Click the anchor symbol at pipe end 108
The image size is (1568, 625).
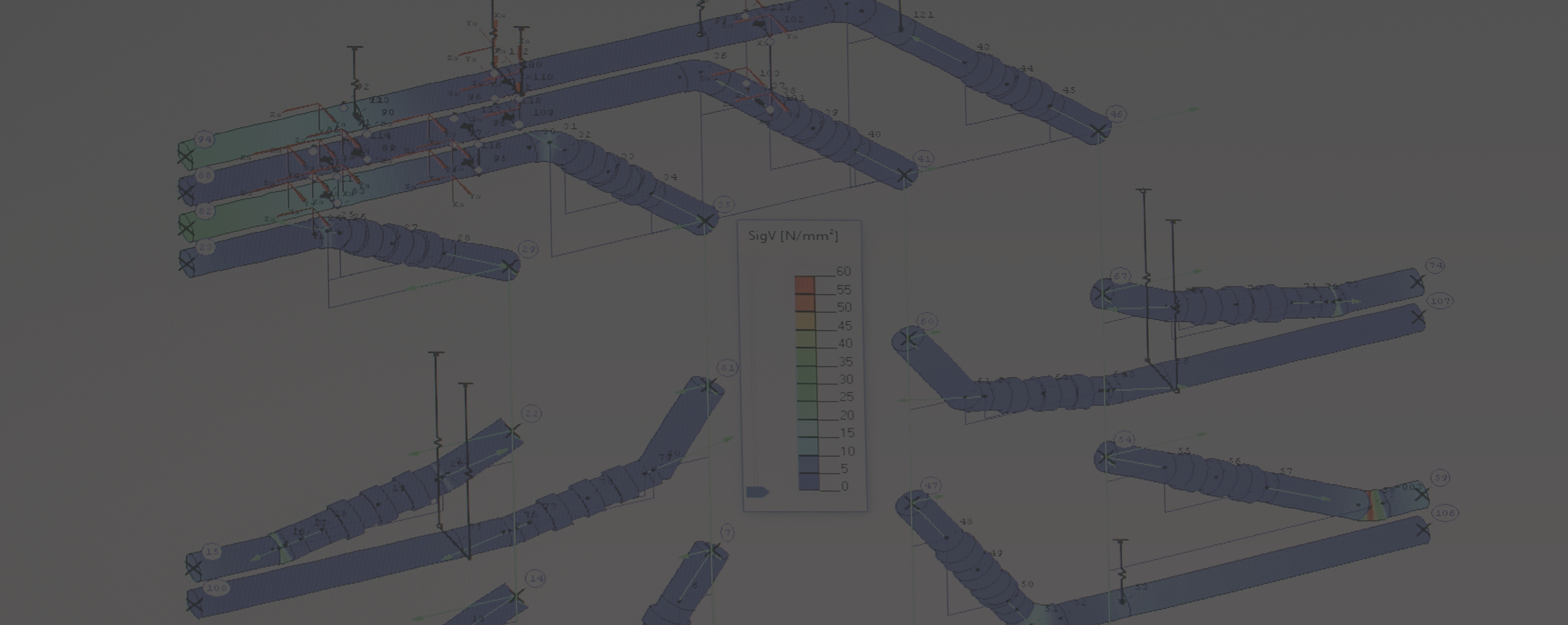(195, 604)
